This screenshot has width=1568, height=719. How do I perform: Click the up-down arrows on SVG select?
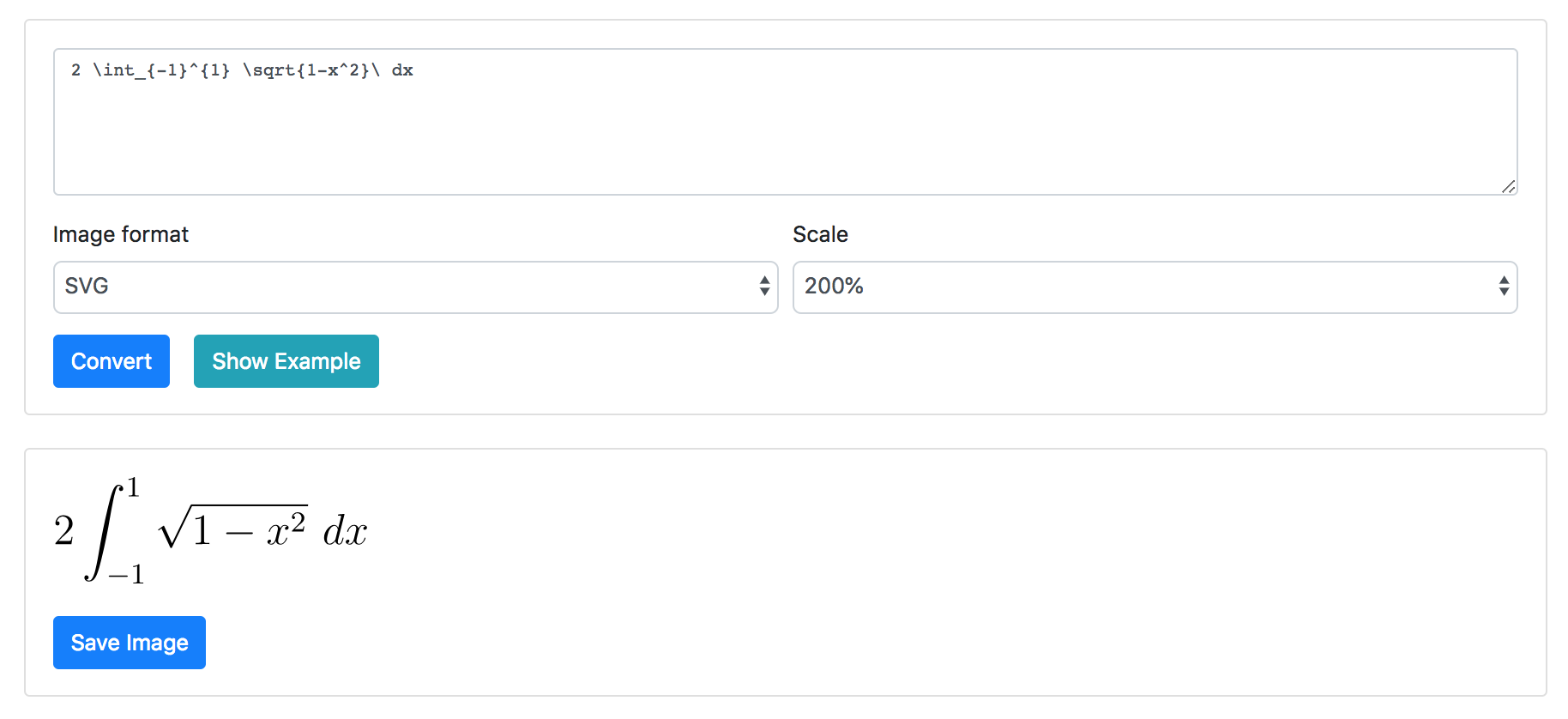[764, 287]
